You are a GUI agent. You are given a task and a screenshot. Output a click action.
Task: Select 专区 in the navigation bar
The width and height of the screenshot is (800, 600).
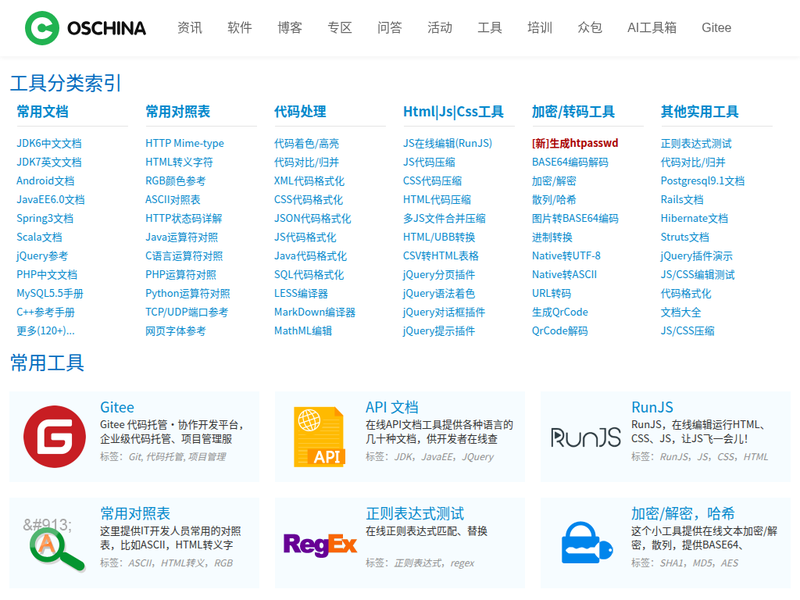point(339,28)
